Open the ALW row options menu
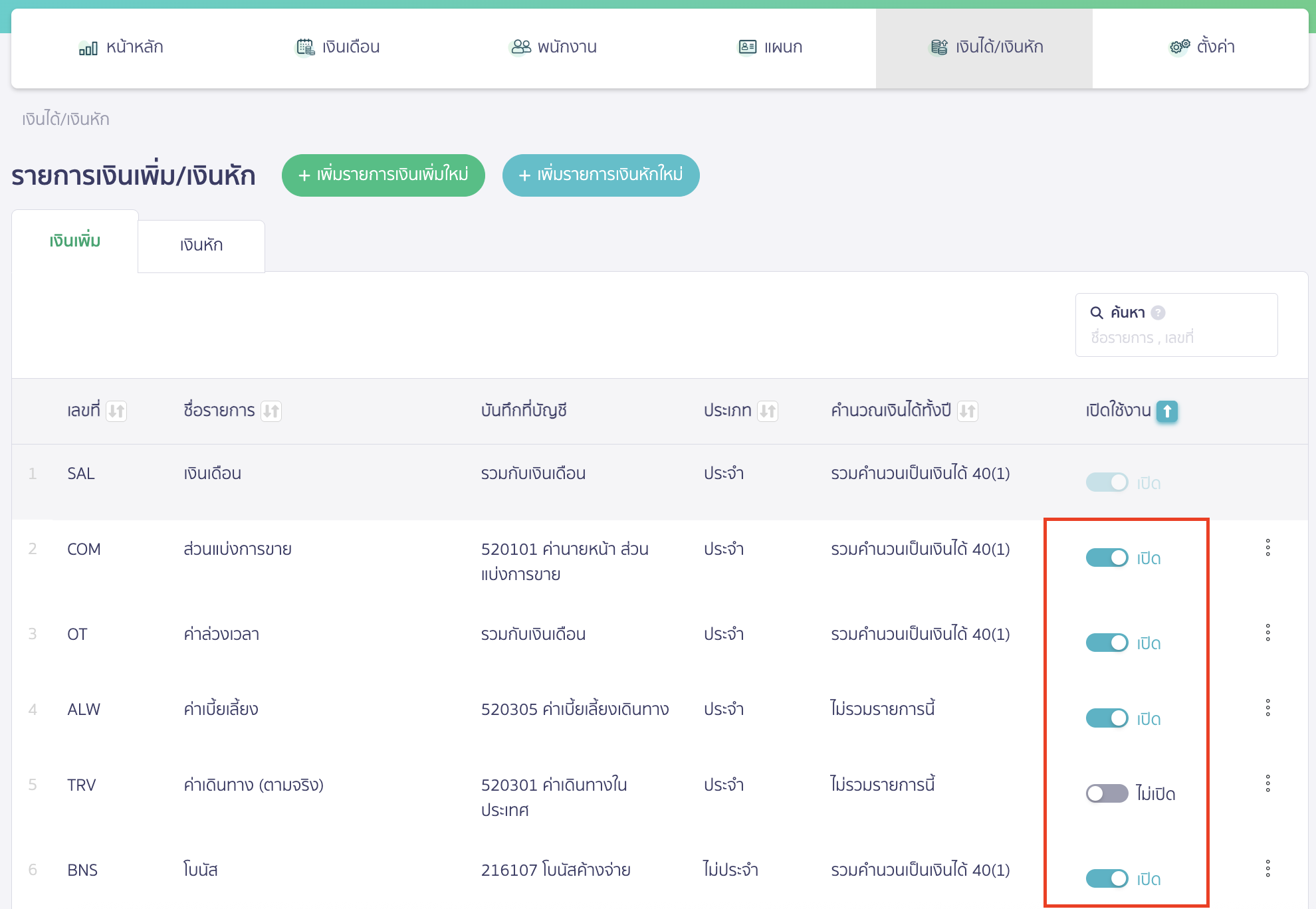The height and width of the screenshot is (909, 1316). (1267, 708)
